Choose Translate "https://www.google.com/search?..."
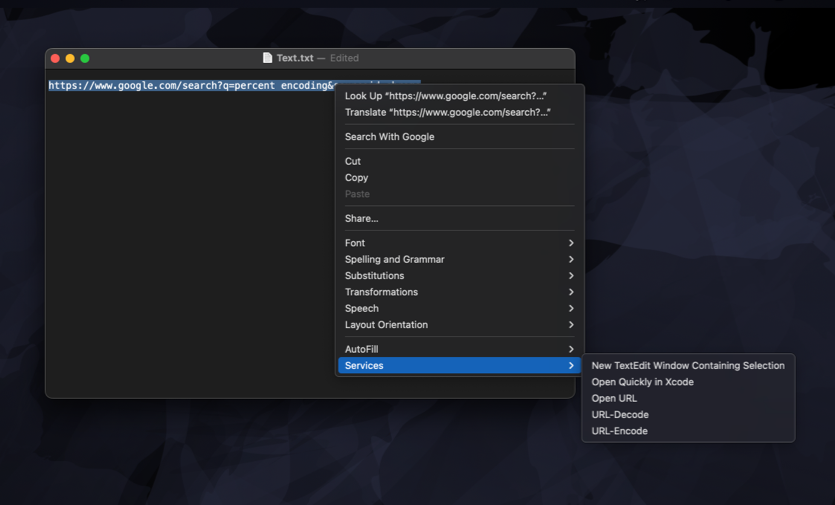This screenshot has width=835, height=505. [459, 112]
